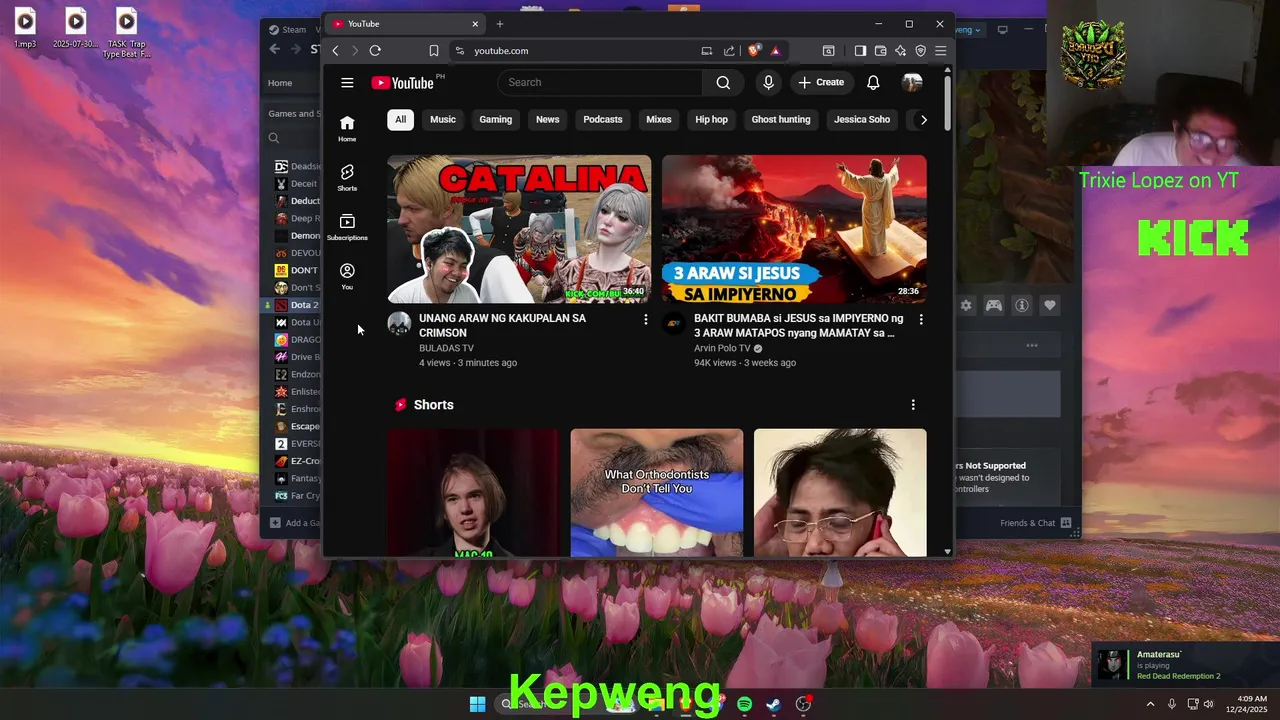
Task: Open Shorts in YouTube sidebar
Action: [347, 178]
